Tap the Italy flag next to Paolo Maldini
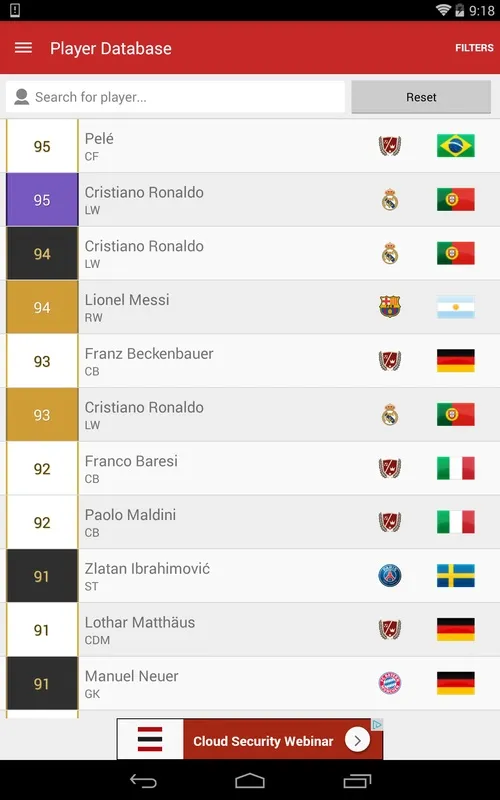 click(456, 522)
